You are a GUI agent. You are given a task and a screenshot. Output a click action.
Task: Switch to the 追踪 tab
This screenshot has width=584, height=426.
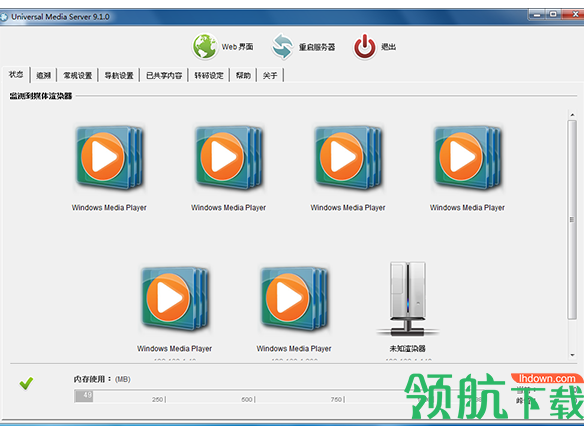[x=43, y=75]
